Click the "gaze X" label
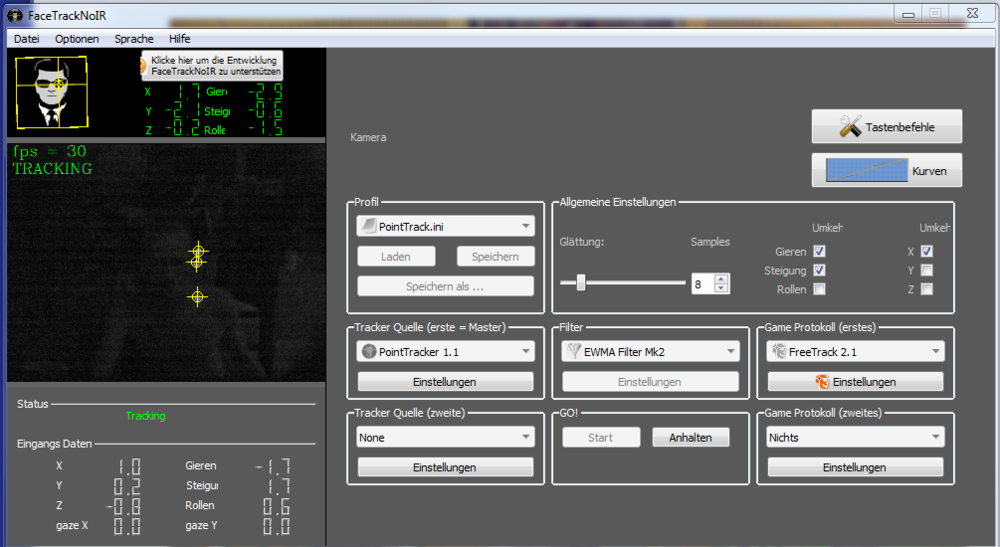The height and width of the screenshot is (547, 1000). pyautogui.click(x=72, y=525)
